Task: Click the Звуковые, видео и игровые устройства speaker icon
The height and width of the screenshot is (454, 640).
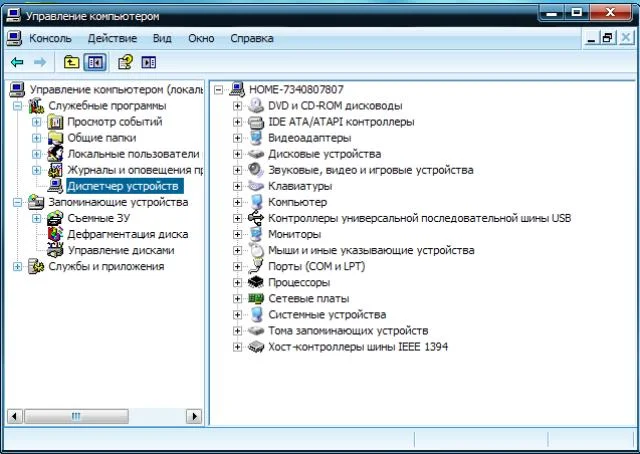Action: point(256,170)
